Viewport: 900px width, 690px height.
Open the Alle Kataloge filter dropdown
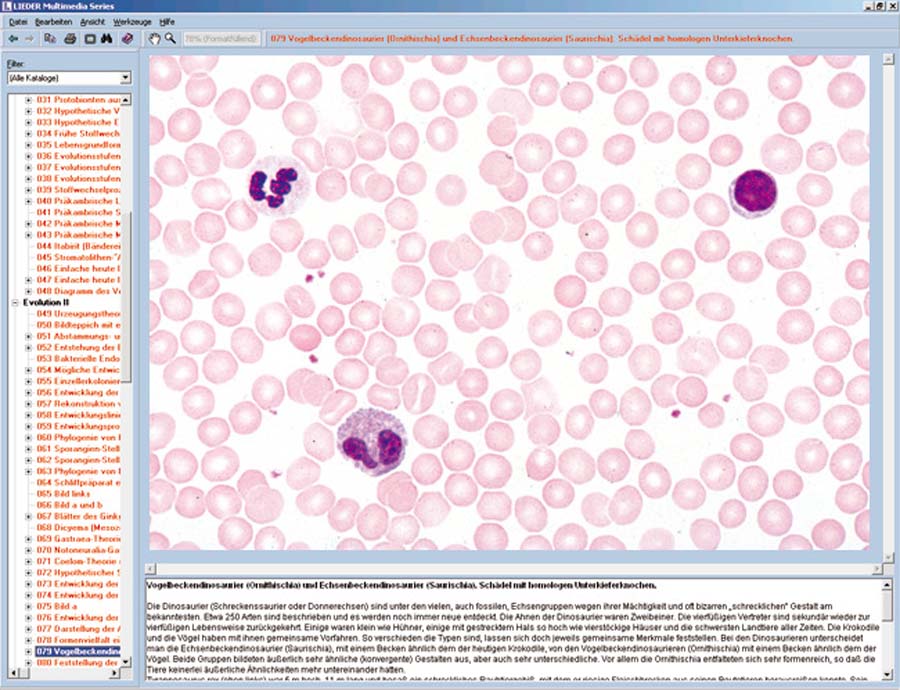click(125, 77)
